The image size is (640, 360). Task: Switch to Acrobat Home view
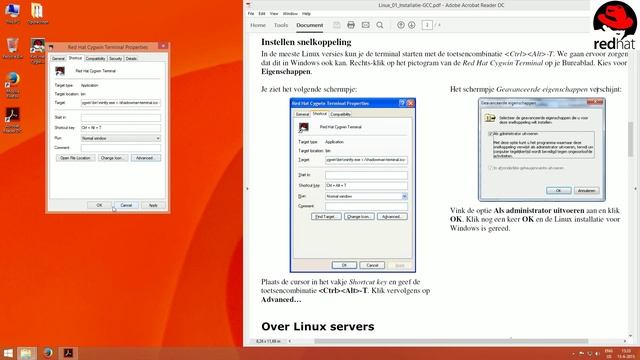pos(258,25)
